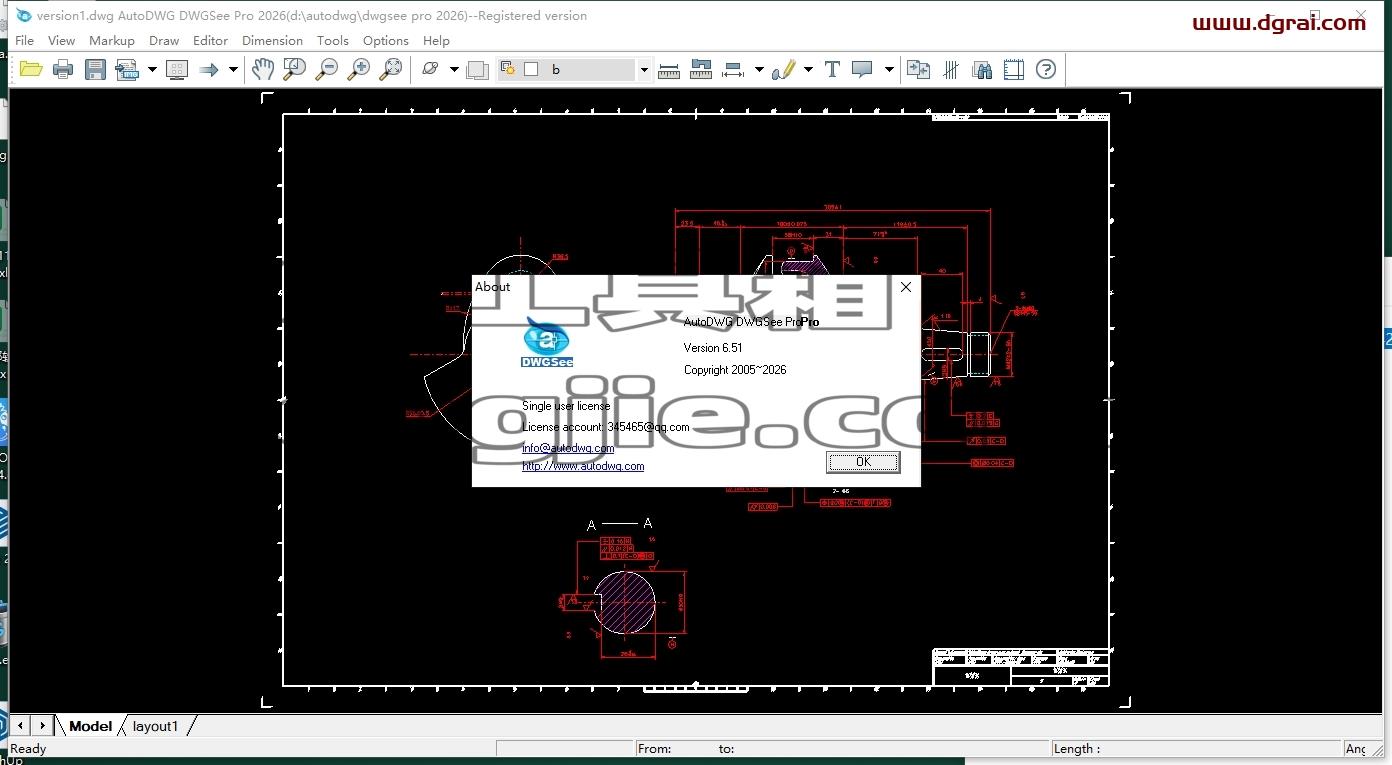Click the full screen monitor icon
Viewport: 1392px width, 765px height.
point(177,69)
